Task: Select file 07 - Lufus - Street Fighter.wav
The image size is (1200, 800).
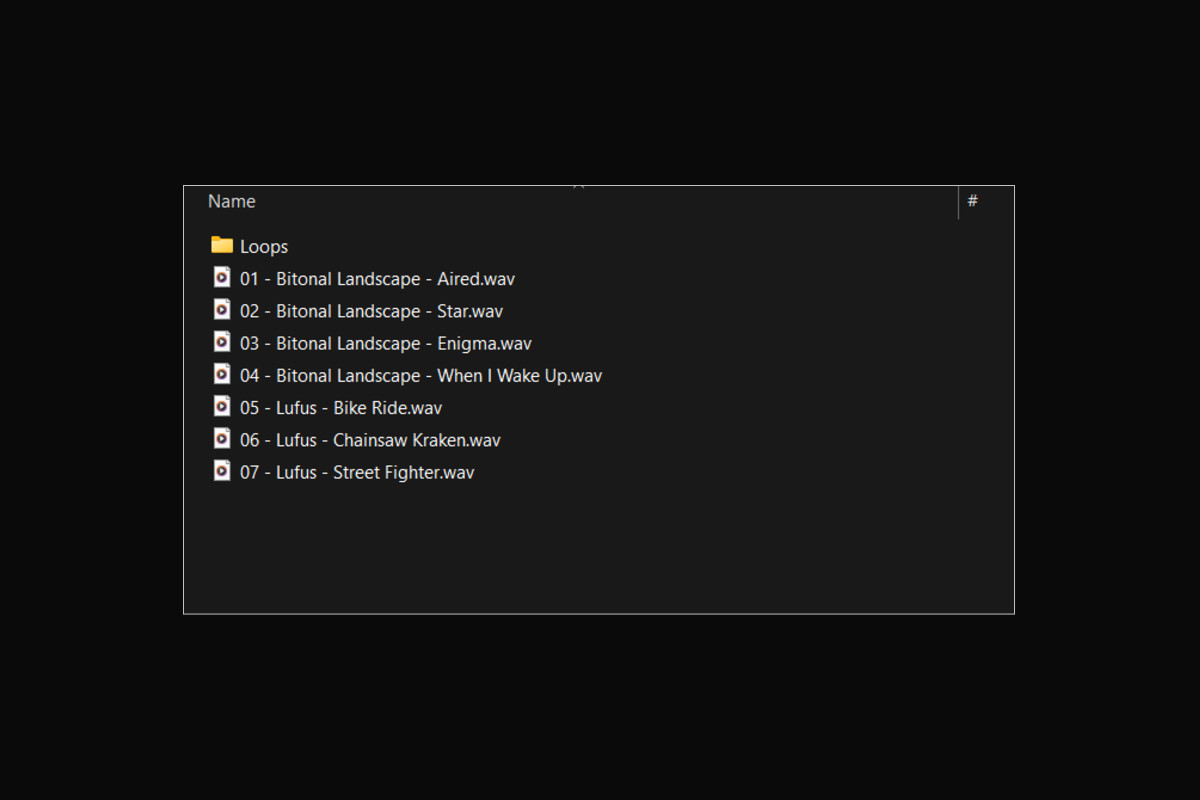Action: tap(357, 472)
